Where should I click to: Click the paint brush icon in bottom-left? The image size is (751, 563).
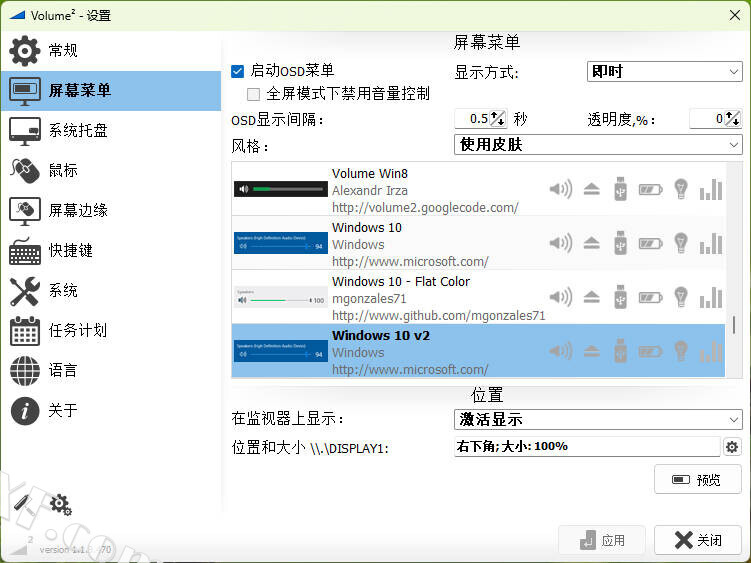(x=24, y=504)
